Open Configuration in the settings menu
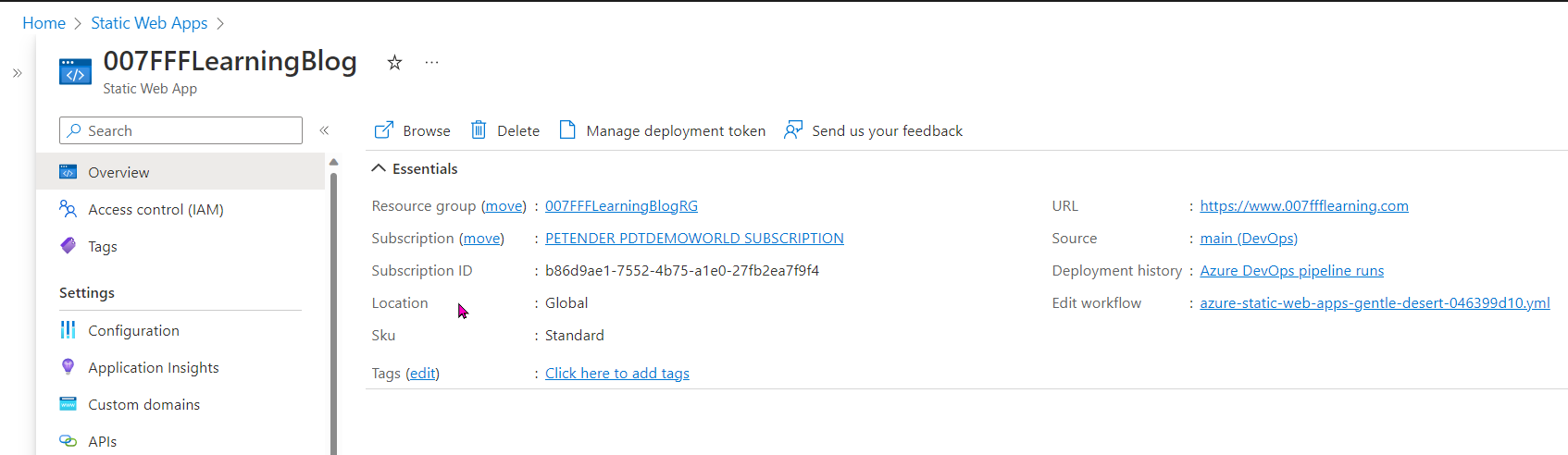The width and height of the screenshot is (1568, 455). (x=133, y=330)
